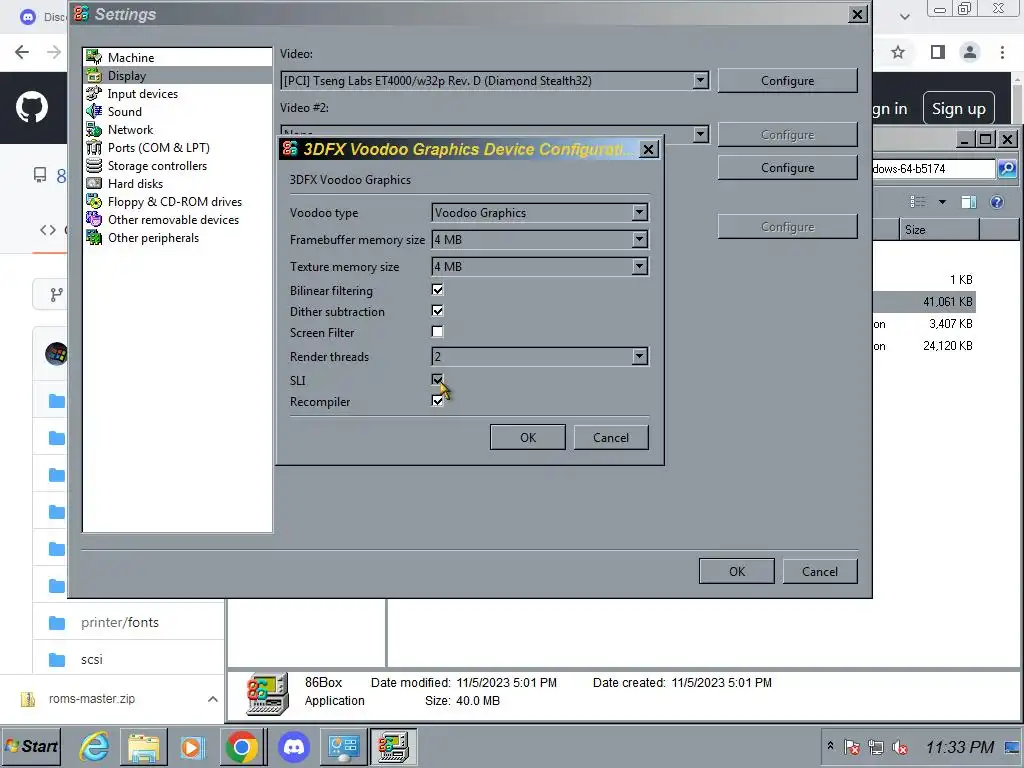Click the GitHub logo

[32, 107]
